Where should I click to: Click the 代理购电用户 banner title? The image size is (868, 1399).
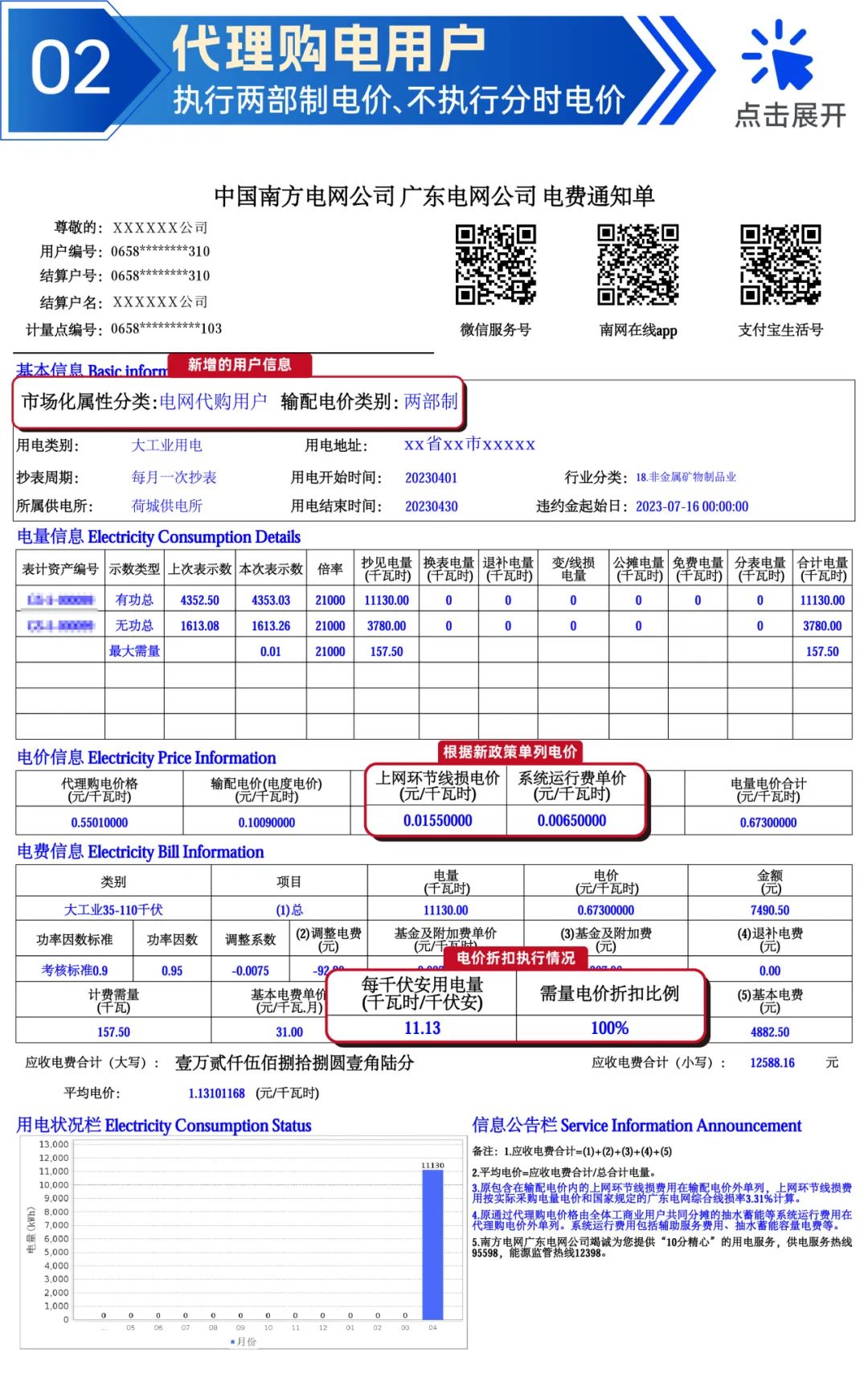(x=329, y=48)
